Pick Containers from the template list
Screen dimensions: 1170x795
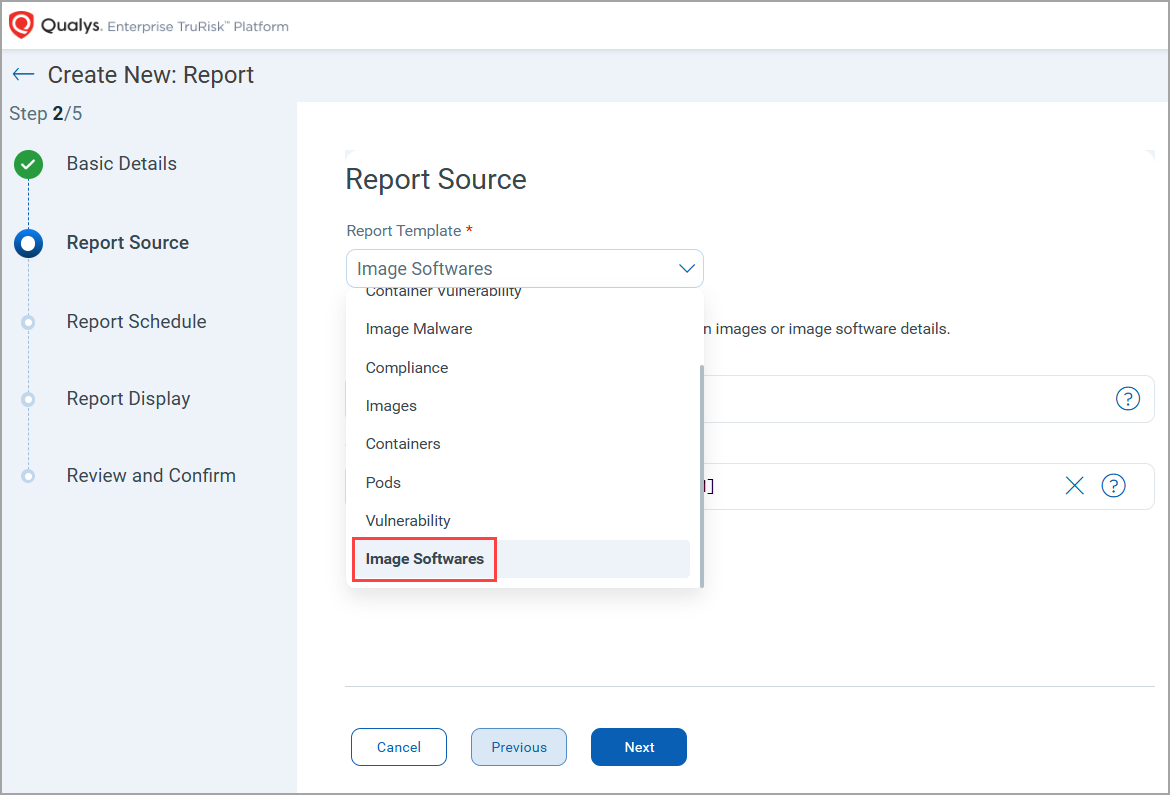tap(403, 444)
